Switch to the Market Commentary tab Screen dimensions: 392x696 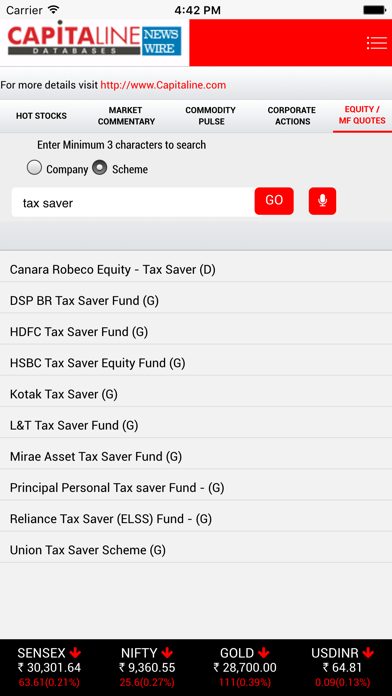click(x=126, y=116)
